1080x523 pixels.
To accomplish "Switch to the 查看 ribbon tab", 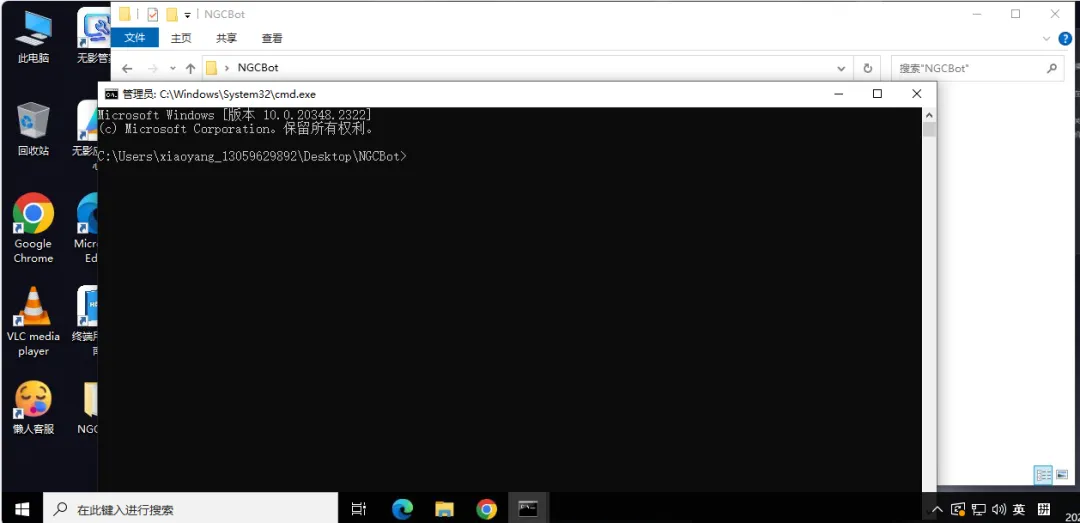I will 272,39.
